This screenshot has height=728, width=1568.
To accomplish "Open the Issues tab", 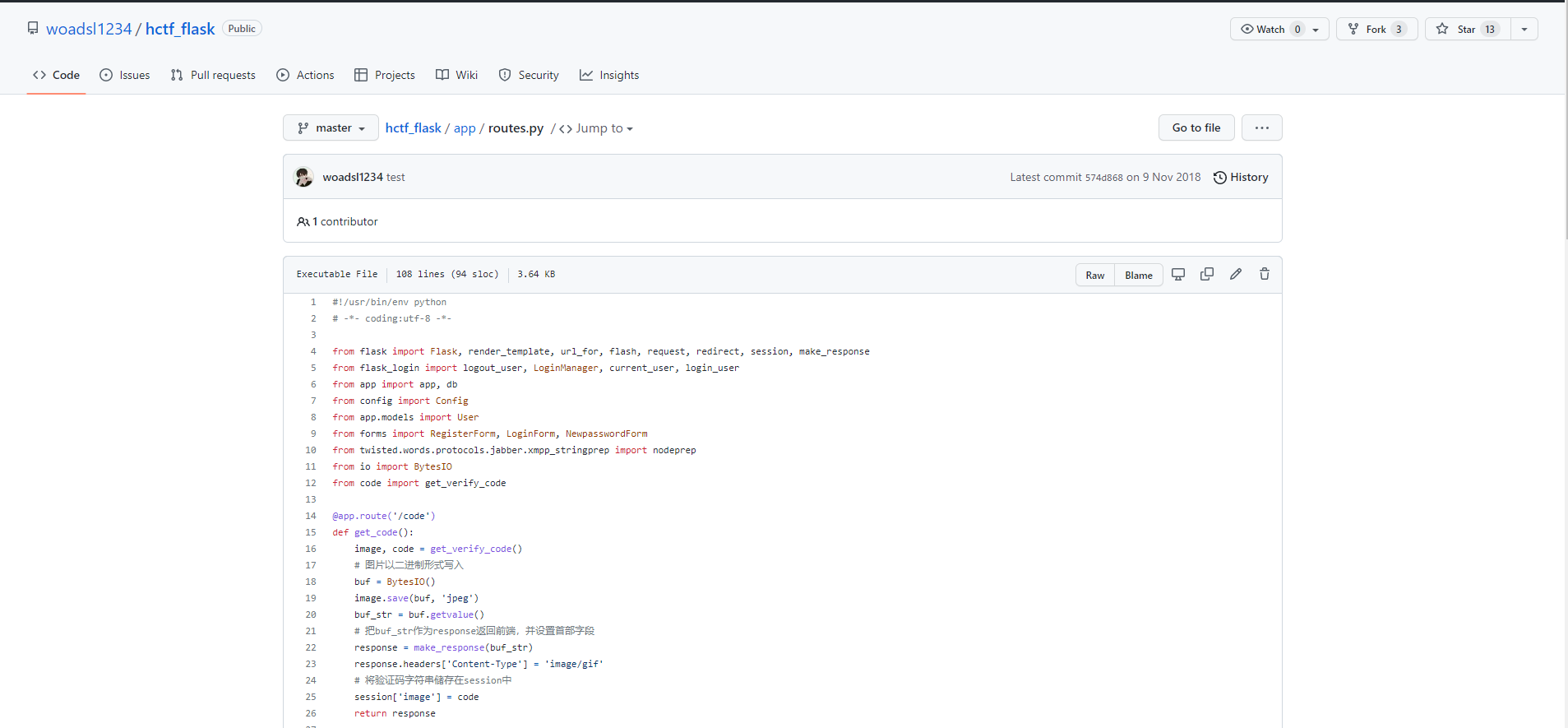I will tap(125, 75).
